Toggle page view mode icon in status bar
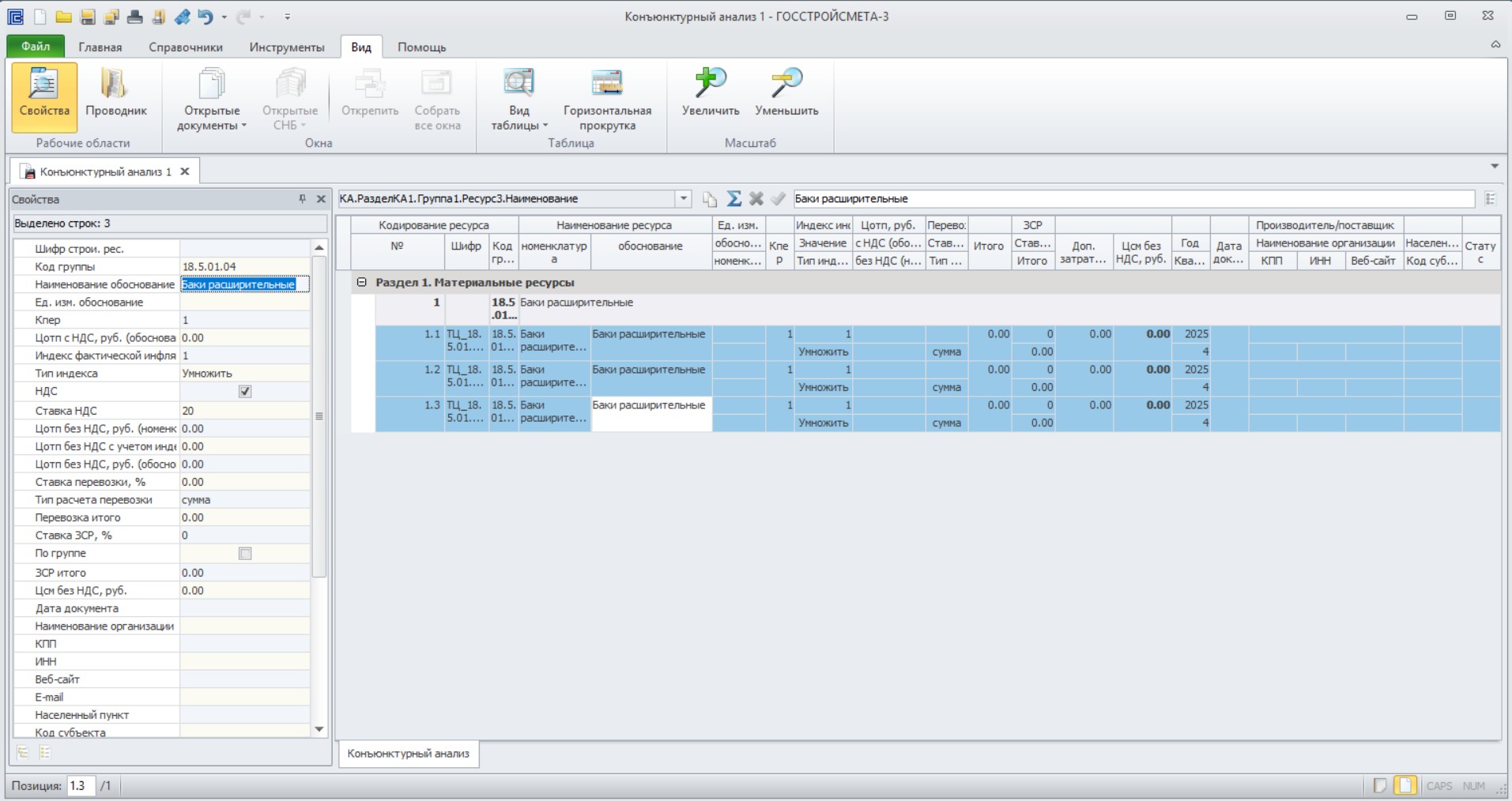 click(1405, 785)
